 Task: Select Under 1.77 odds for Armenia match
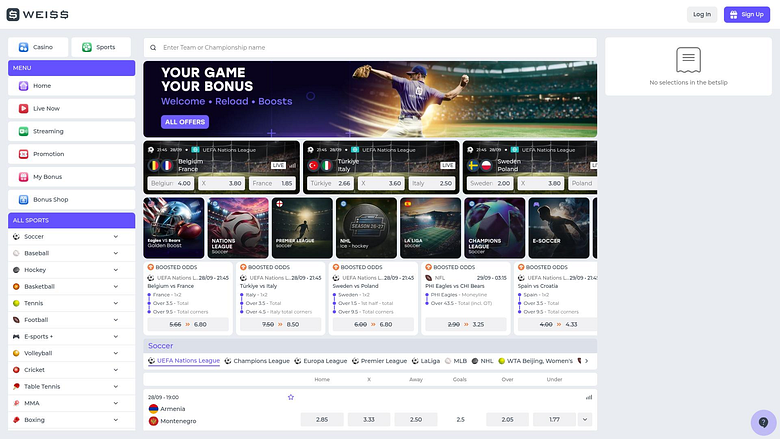[x=554, y=420]
